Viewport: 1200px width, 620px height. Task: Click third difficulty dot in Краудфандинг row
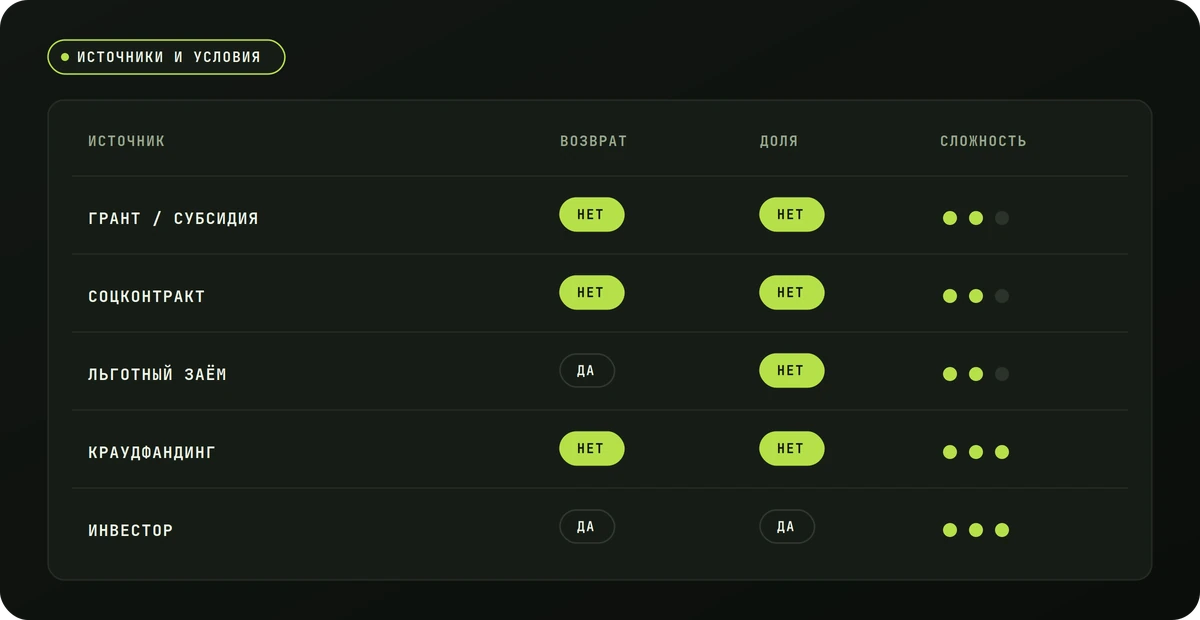(x=1002, y=452)
